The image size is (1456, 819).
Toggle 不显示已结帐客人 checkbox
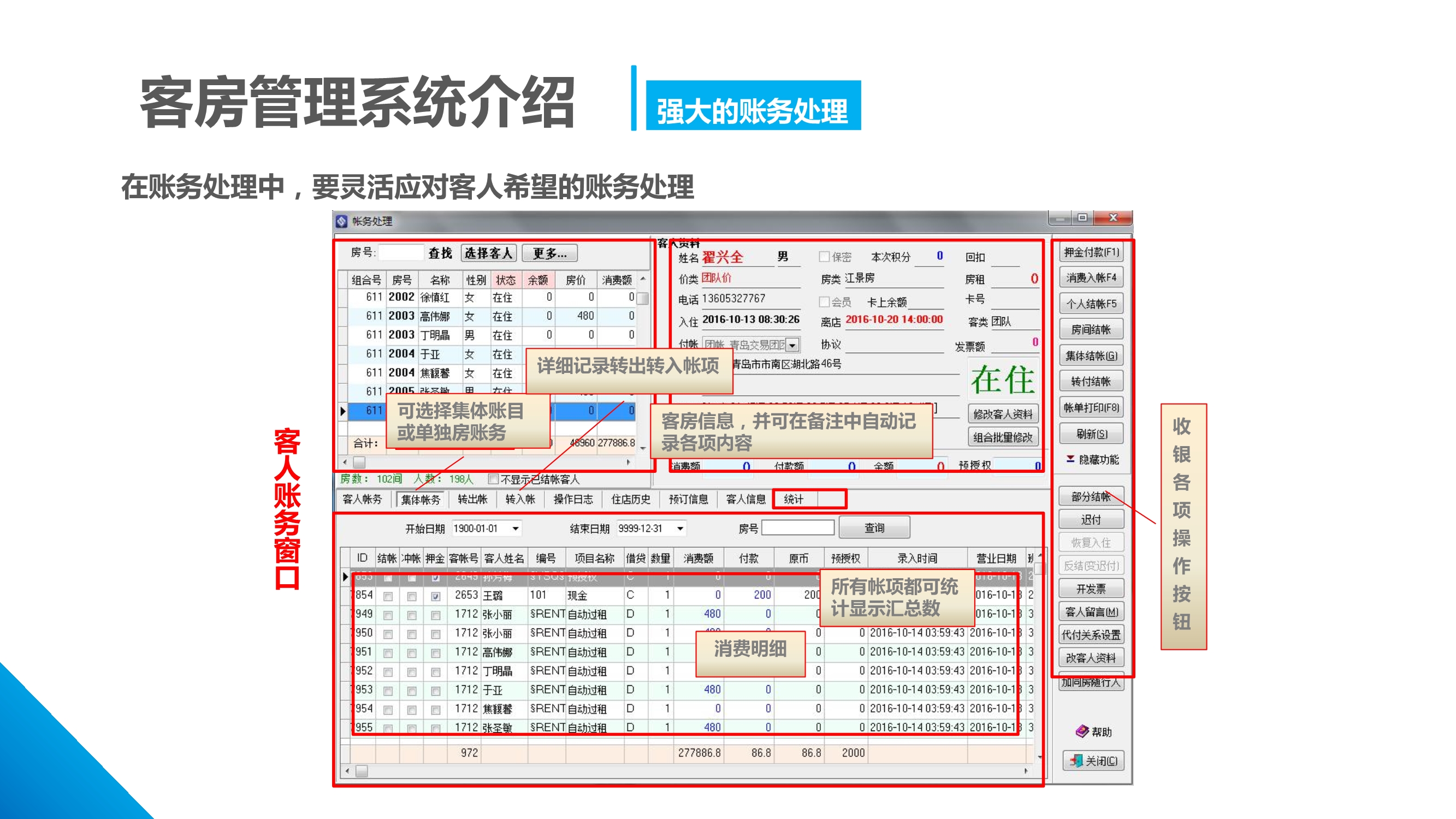[x=493, y=479]
